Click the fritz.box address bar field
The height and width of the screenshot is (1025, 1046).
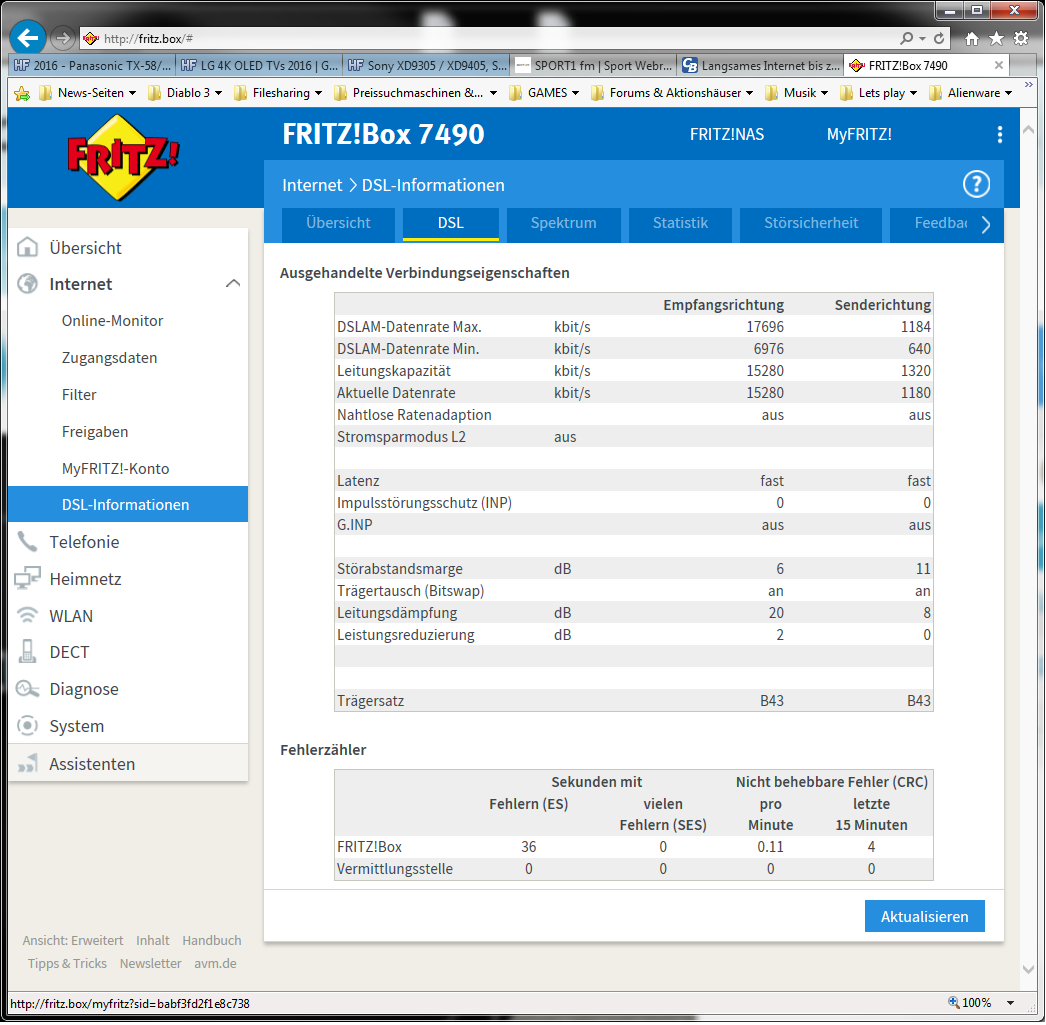click(487, 39)
